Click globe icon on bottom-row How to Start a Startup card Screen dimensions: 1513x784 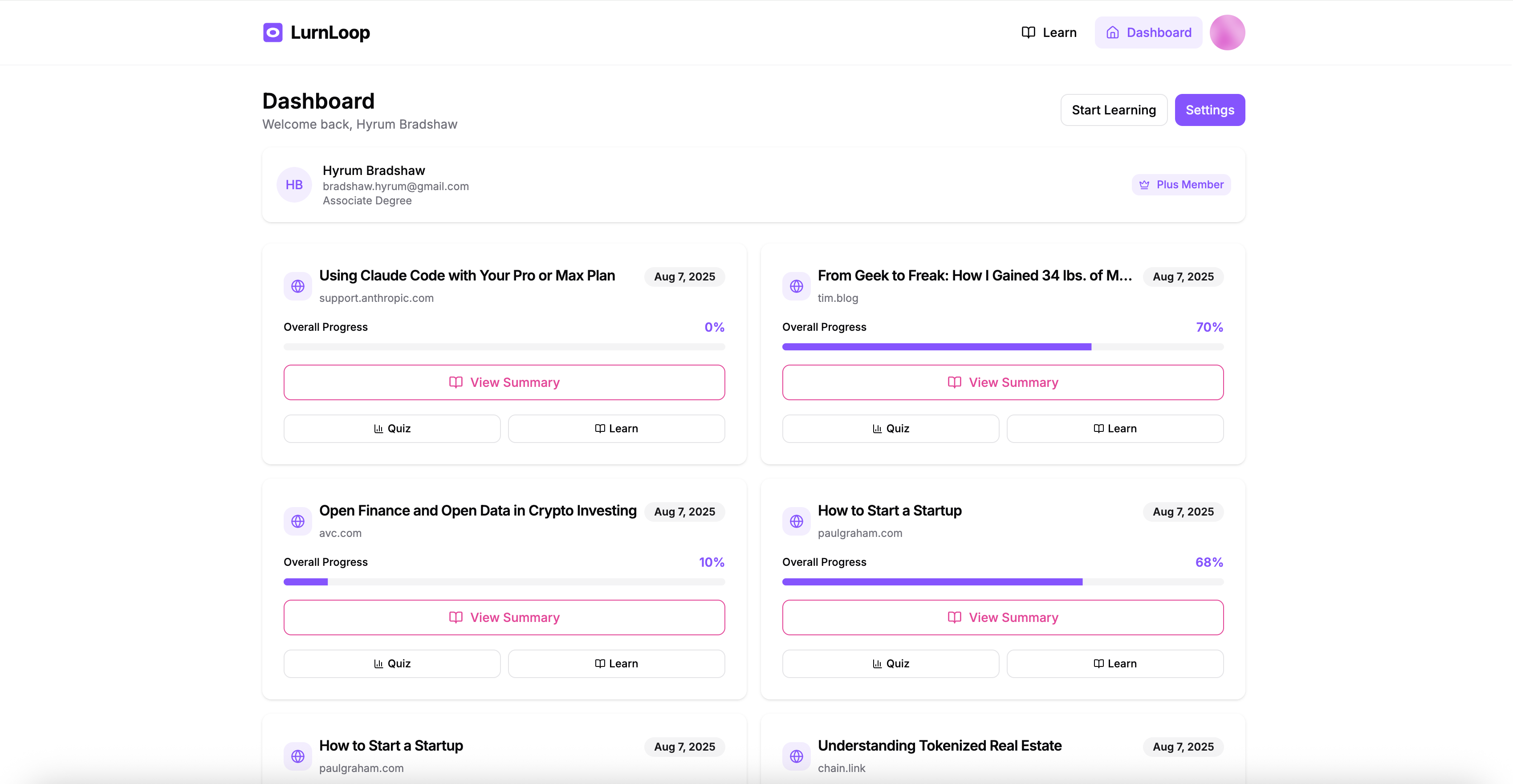tap(298, 756)
